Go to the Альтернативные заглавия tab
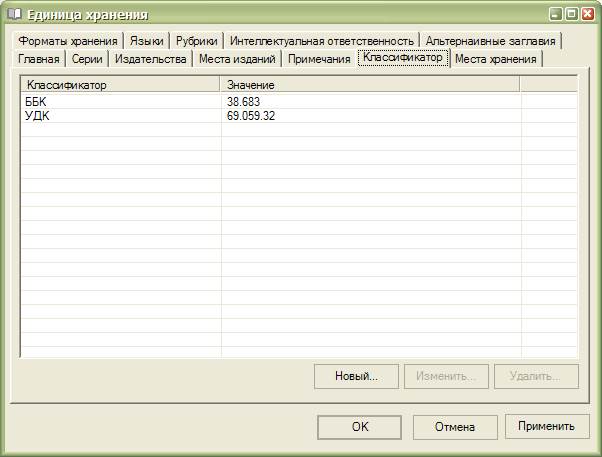The image size is (602, 457). [x=490, y=41]
